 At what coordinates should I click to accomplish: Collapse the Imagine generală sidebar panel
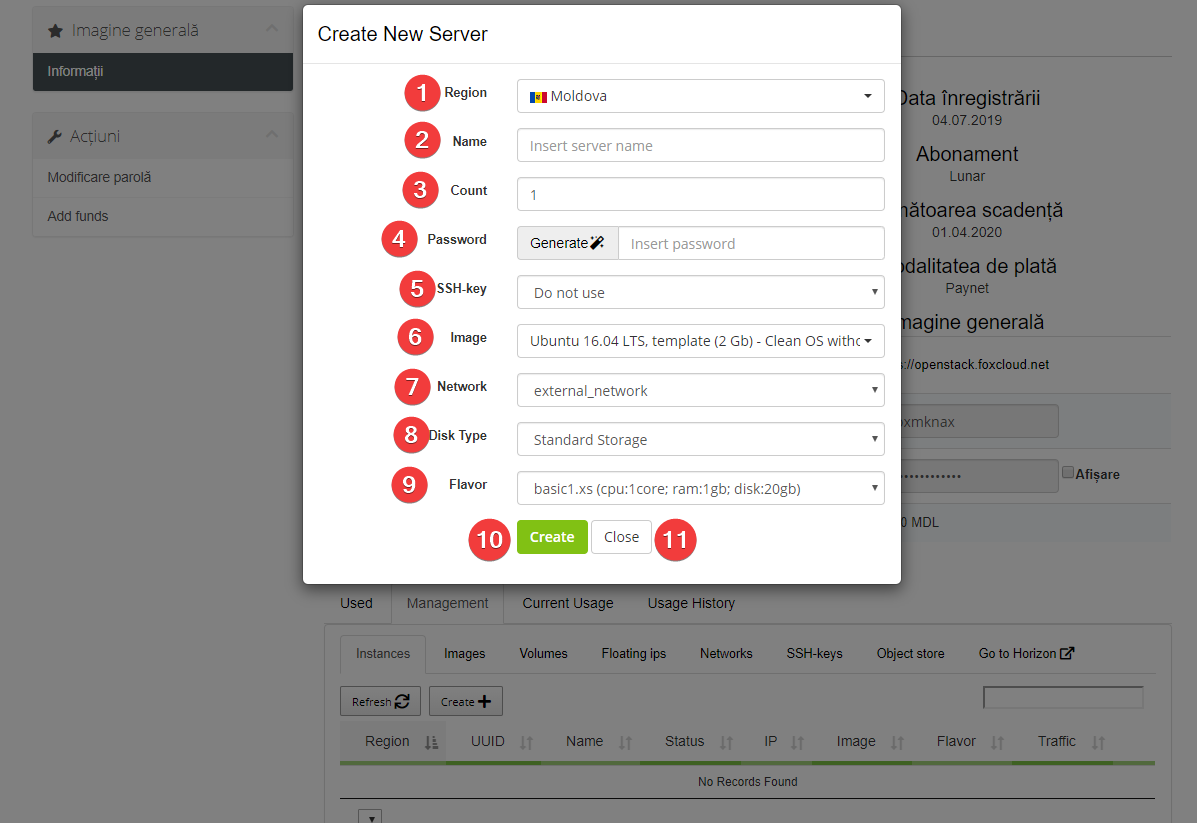271,30
